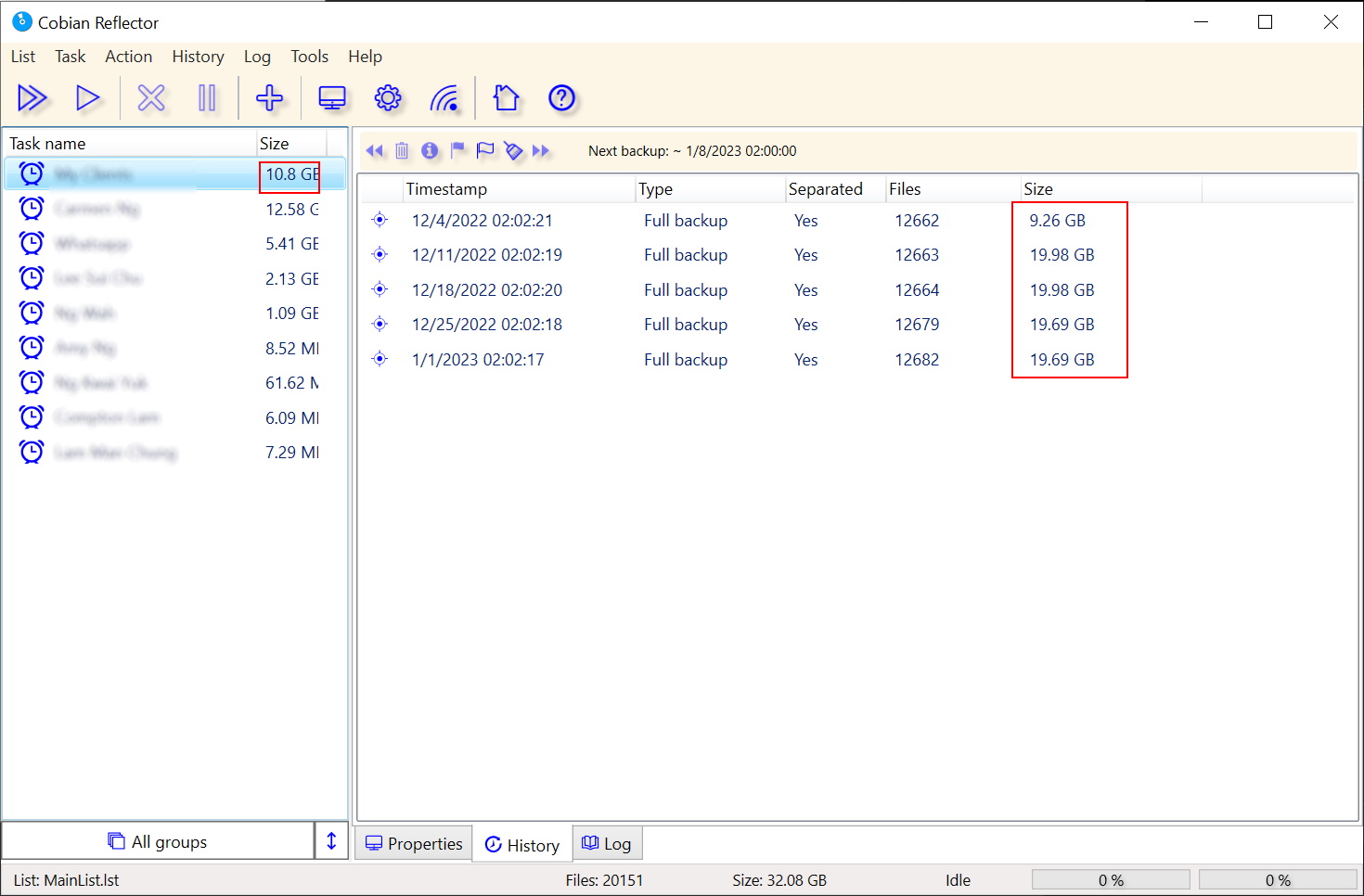1364x896 pixels.
Task: Open the monitor/computer toolbar icon
Action: (x=332, y=97)
